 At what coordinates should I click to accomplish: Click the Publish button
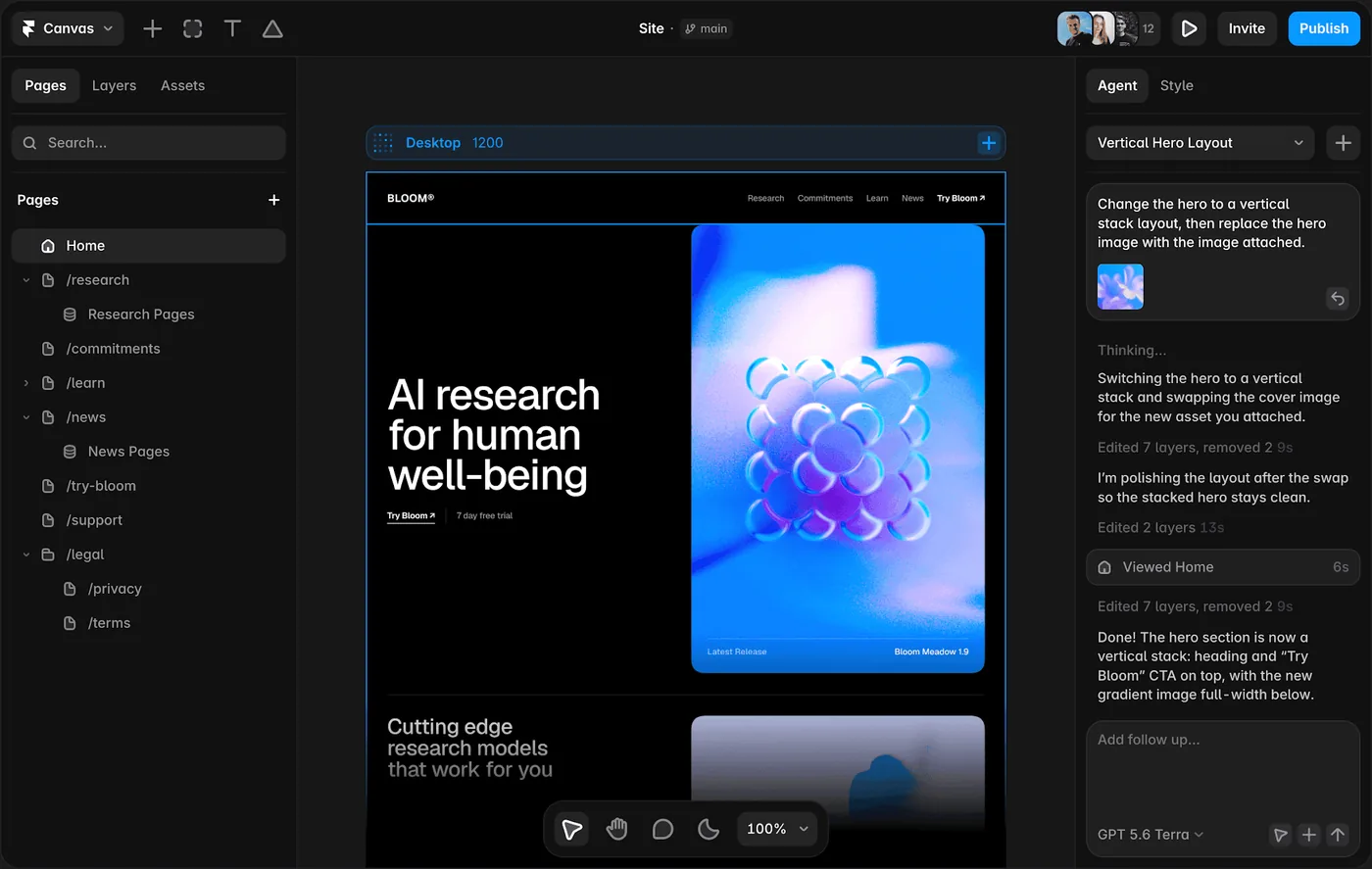pos(1324,28)
